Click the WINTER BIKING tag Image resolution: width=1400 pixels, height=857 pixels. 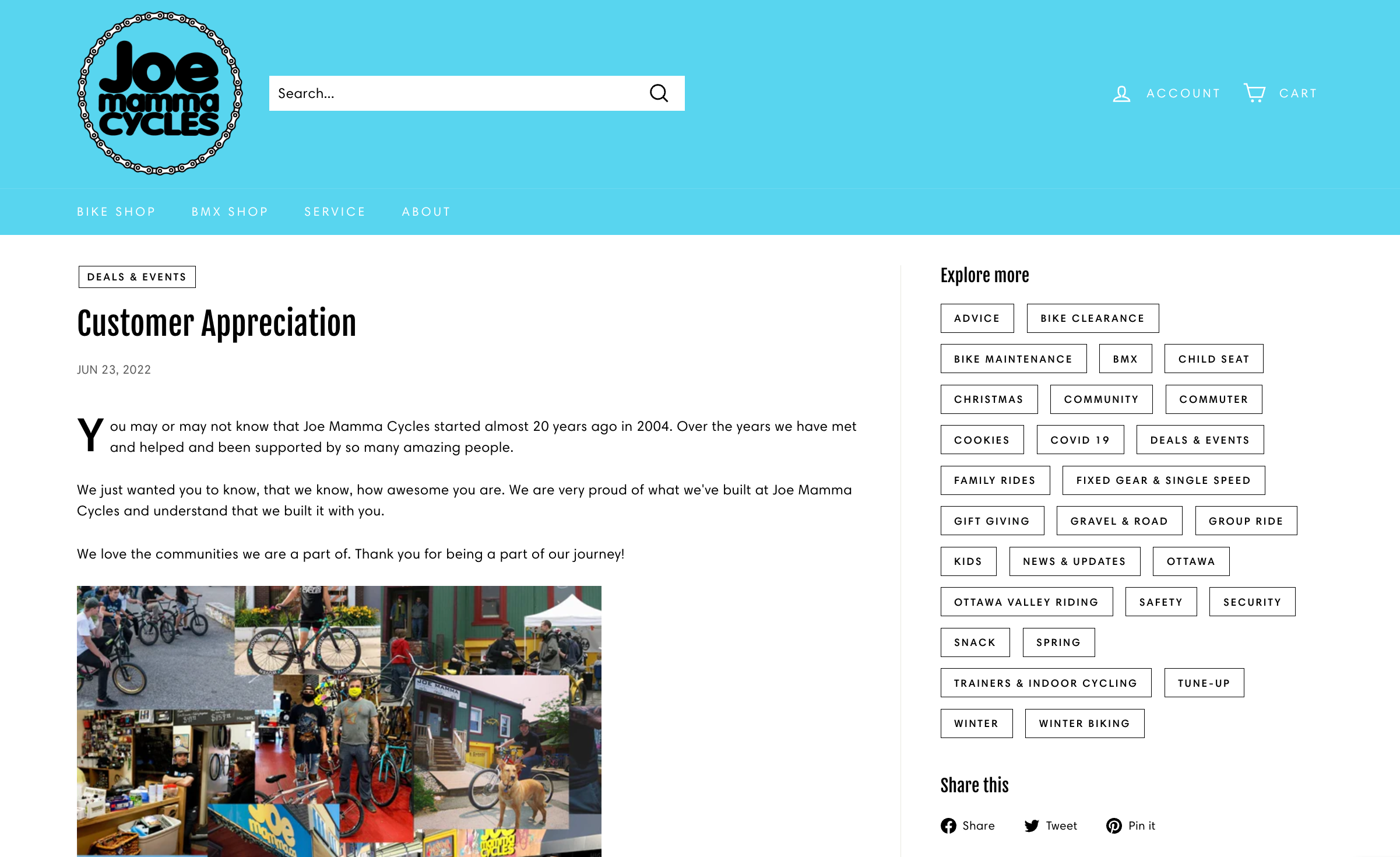pyautogui.click(x=1084, y=722)
